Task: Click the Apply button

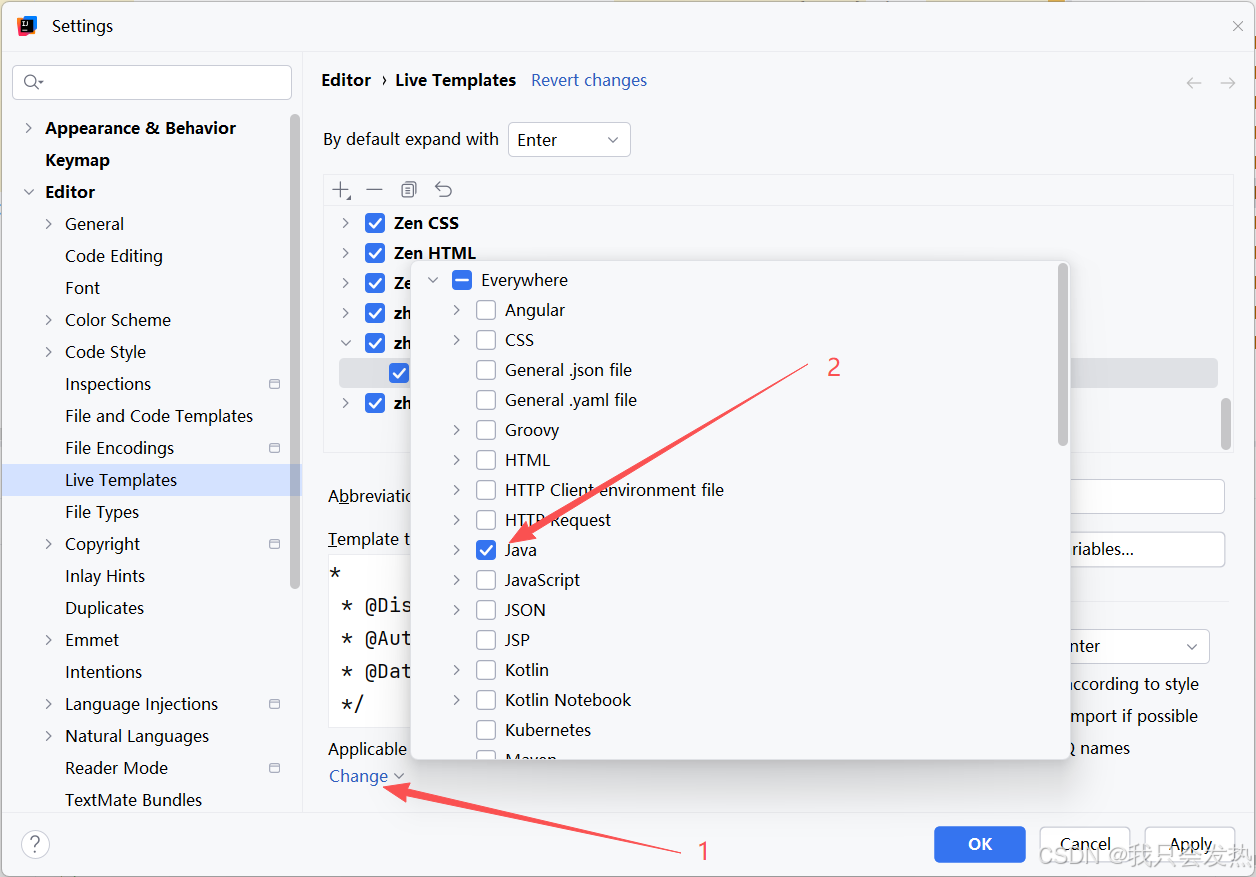Action: click(x=1191, y=844)
